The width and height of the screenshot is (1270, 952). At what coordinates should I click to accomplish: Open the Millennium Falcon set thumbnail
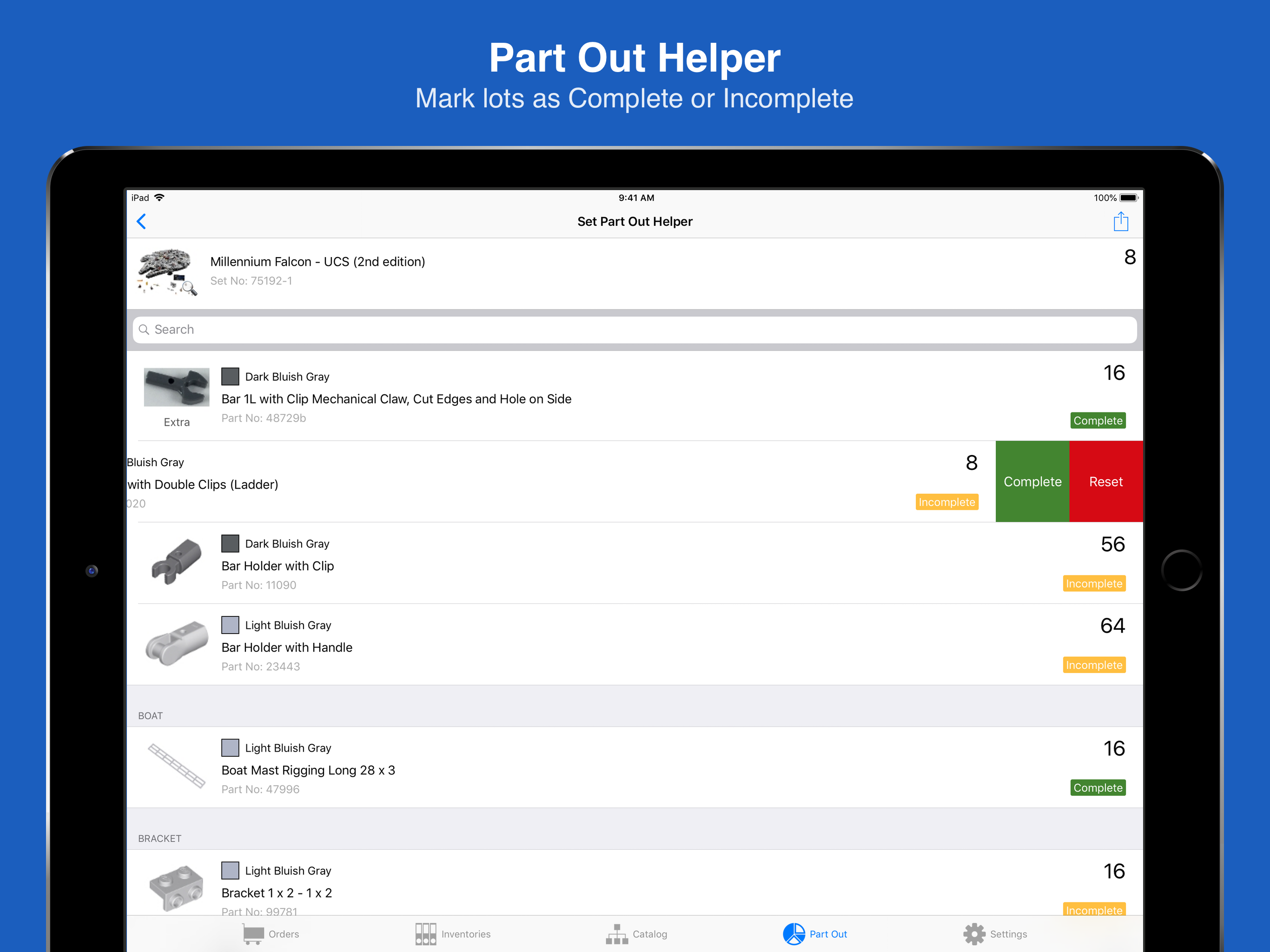pos(166,271)
